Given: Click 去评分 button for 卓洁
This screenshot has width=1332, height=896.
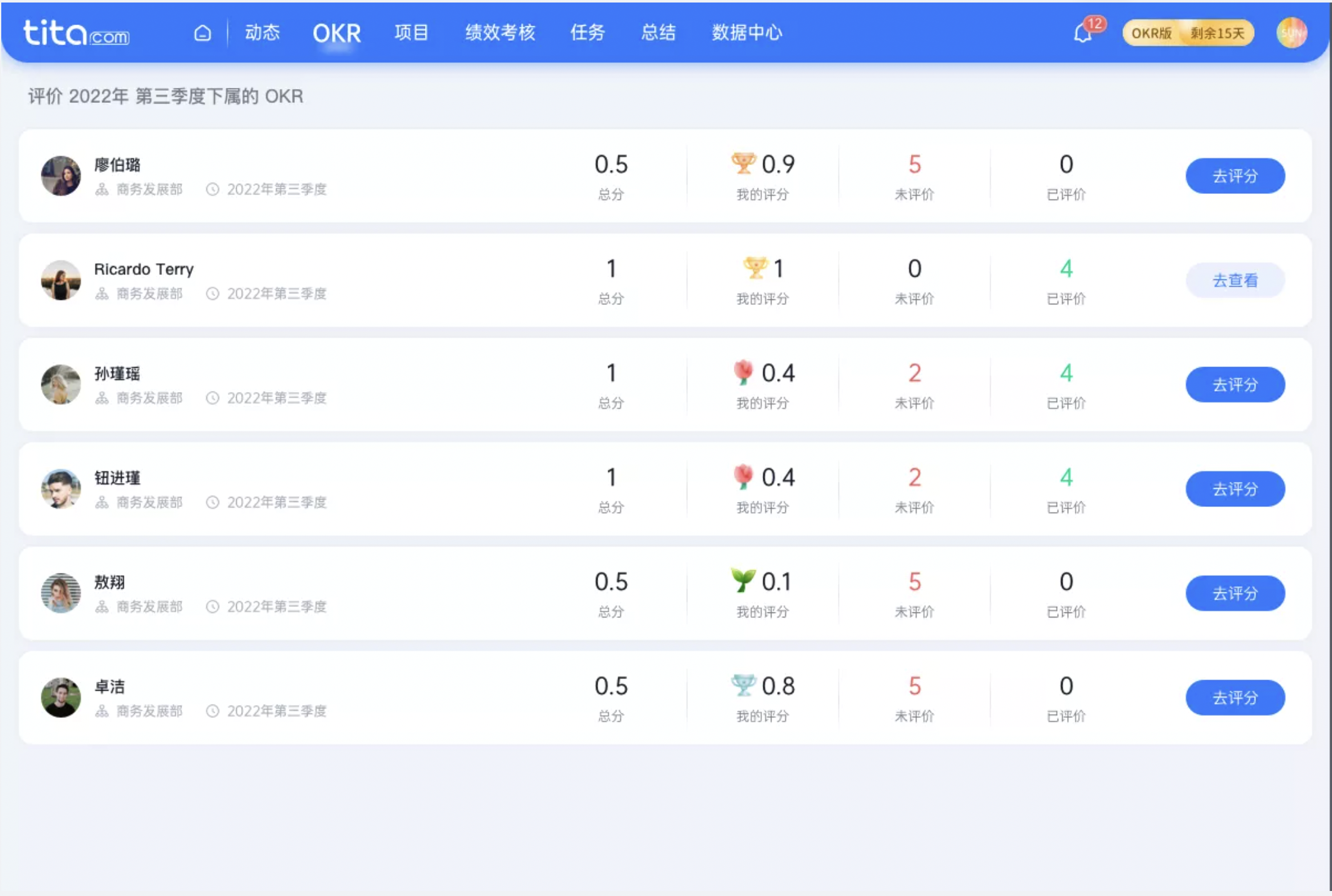Looking at the screenshot, I should [1235, 697].
